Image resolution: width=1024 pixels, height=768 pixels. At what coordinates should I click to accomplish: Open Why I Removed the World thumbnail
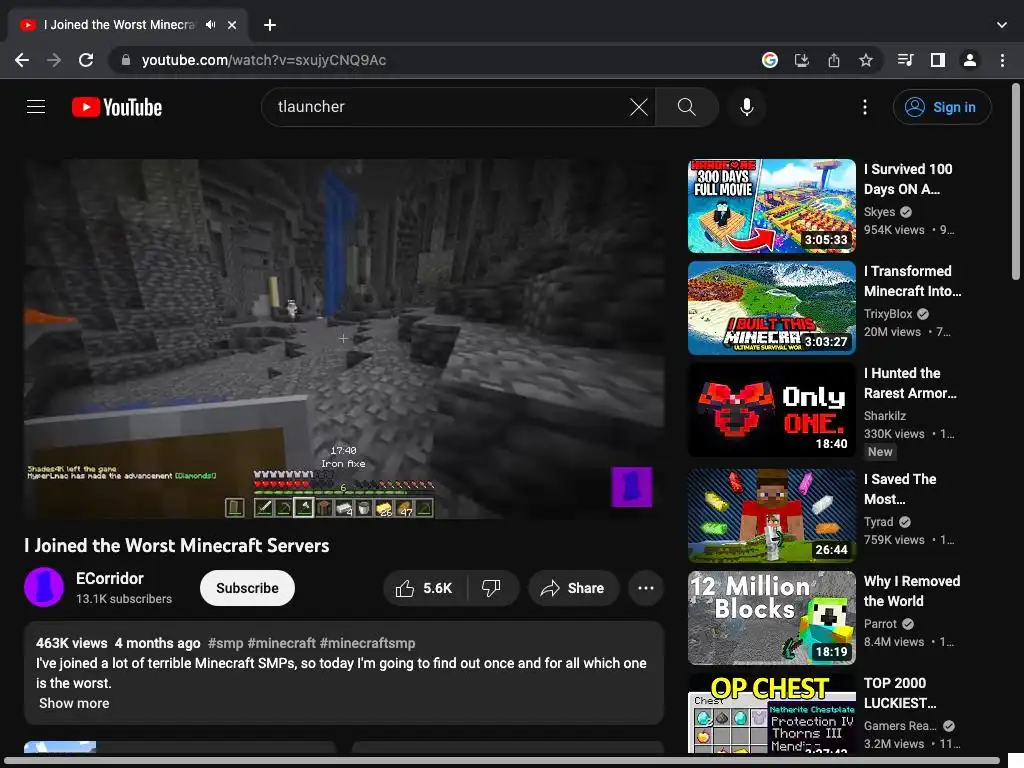point(771,618)
